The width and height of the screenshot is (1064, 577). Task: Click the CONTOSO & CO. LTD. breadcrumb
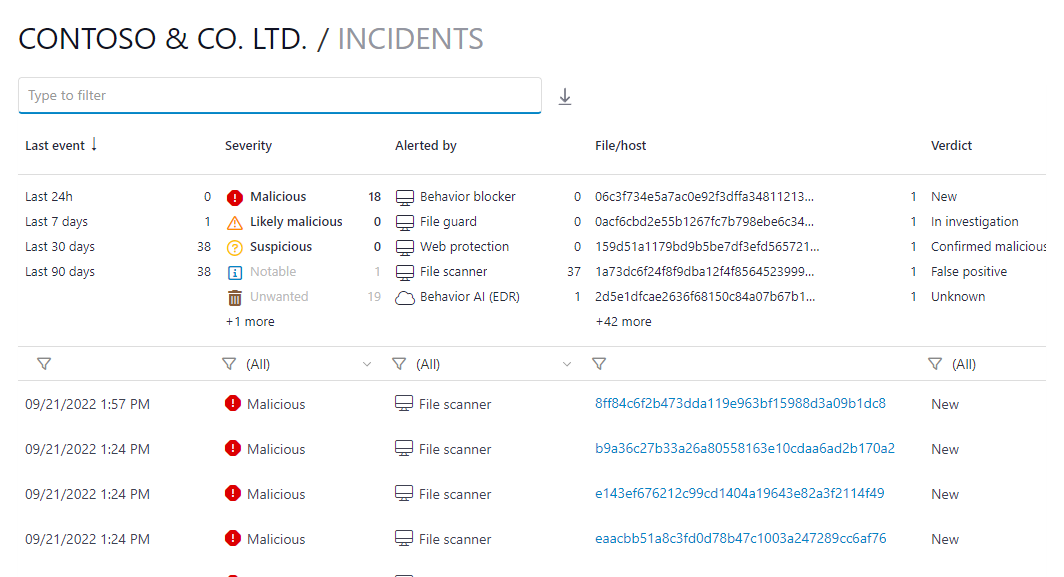coord(155,37)
